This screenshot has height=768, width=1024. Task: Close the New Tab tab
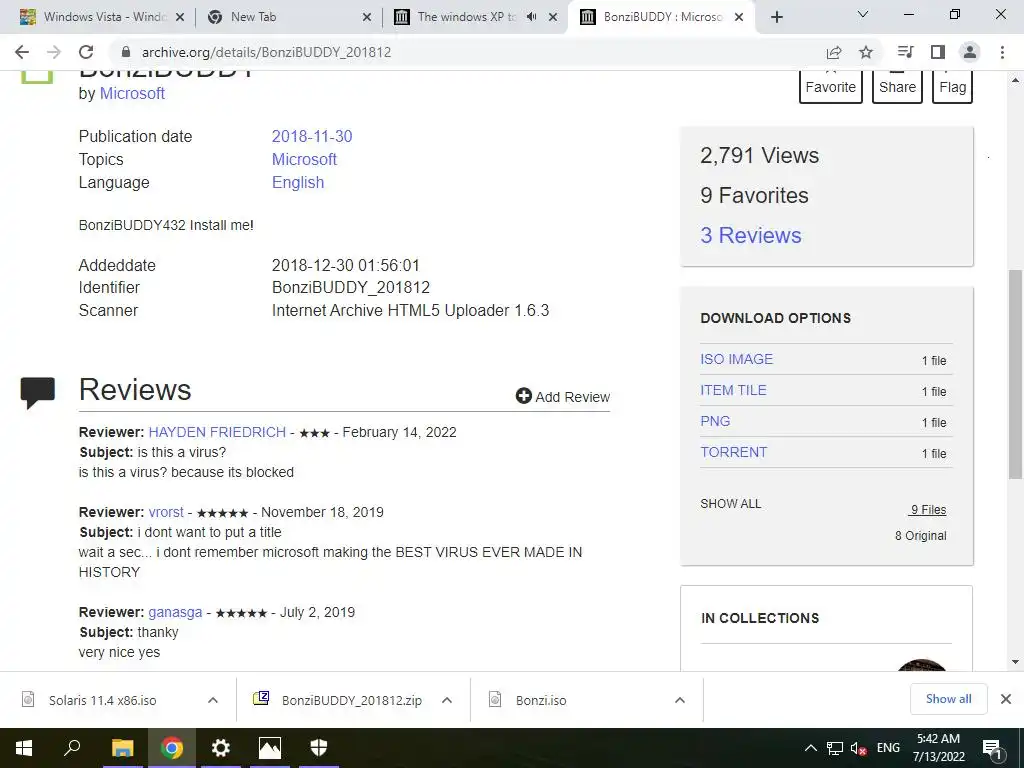[x=367, y=18]
